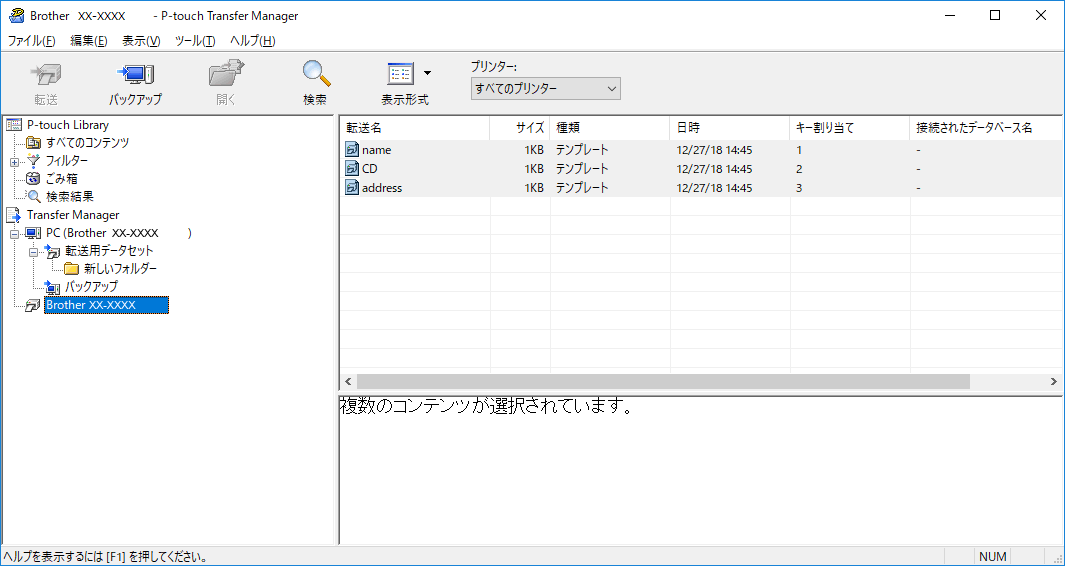Select the フィルター tree item
Screen dimensions: 1065x566
pyautogui.click(x=67, y=161)
